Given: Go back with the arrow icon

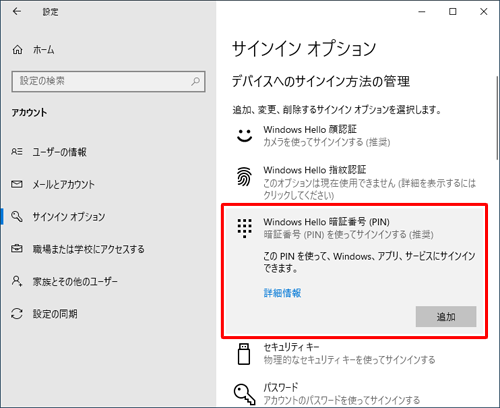Looking at the screenshot, I should pyautogui.click(x=17, y=12).
